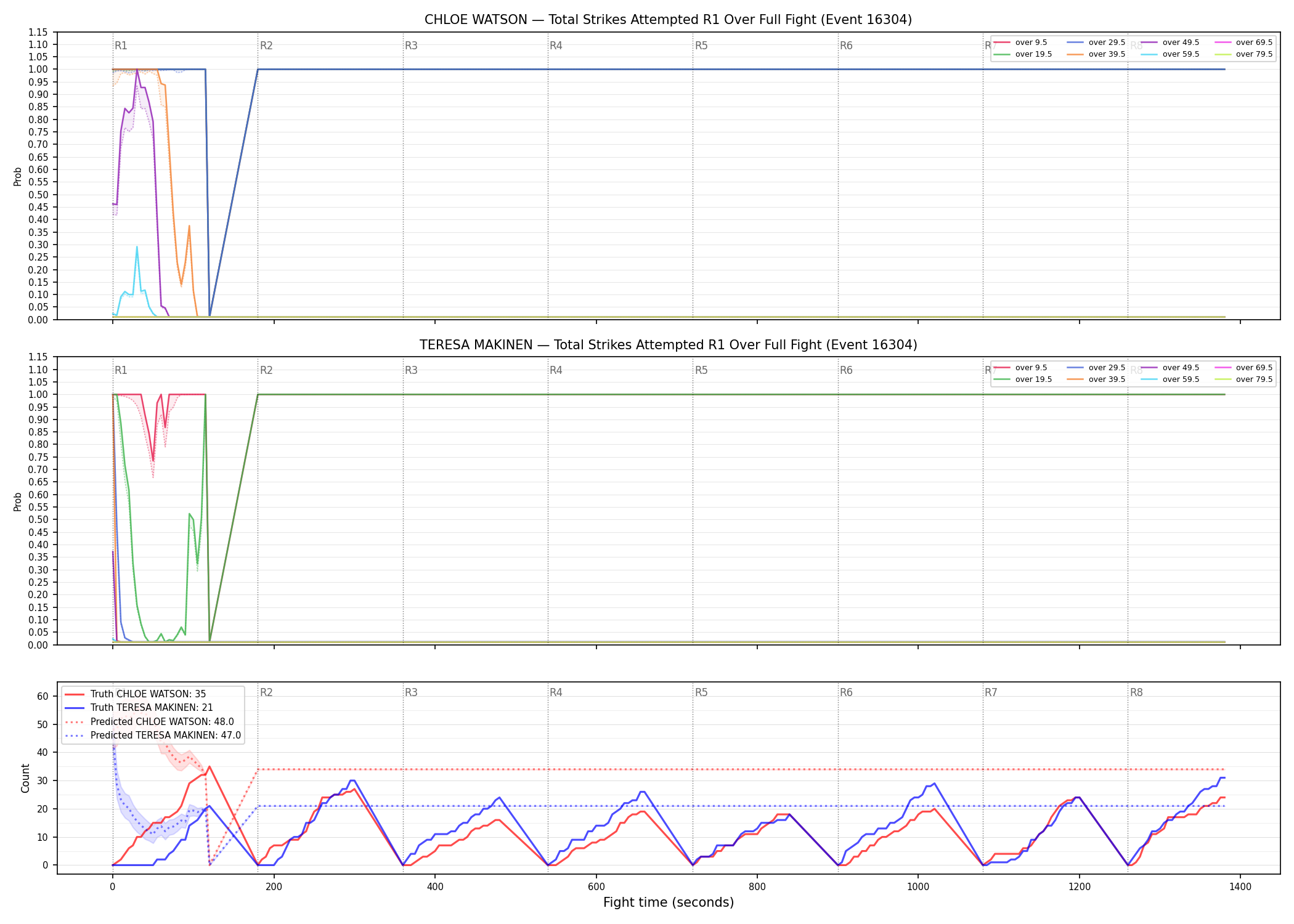The image size is (1294, 924).
Task: Click 'Prob' axis label on Chloe Watson chart
Action: 18,177
